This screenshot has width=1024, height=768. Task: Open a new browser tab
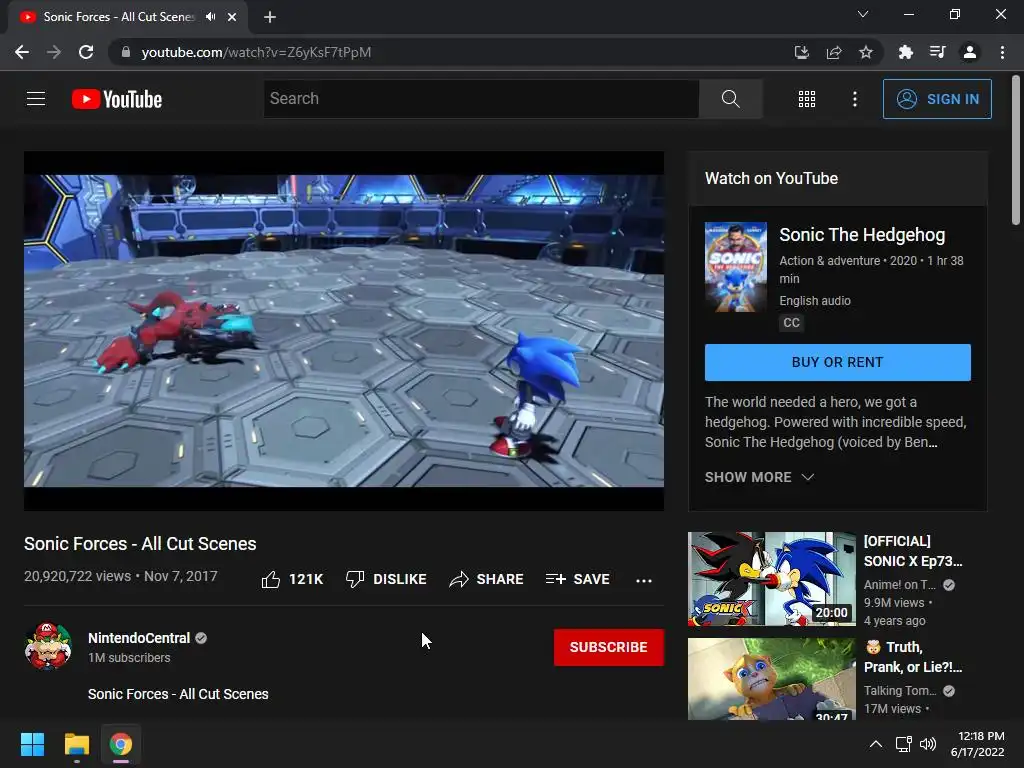[x=270, y=17]
